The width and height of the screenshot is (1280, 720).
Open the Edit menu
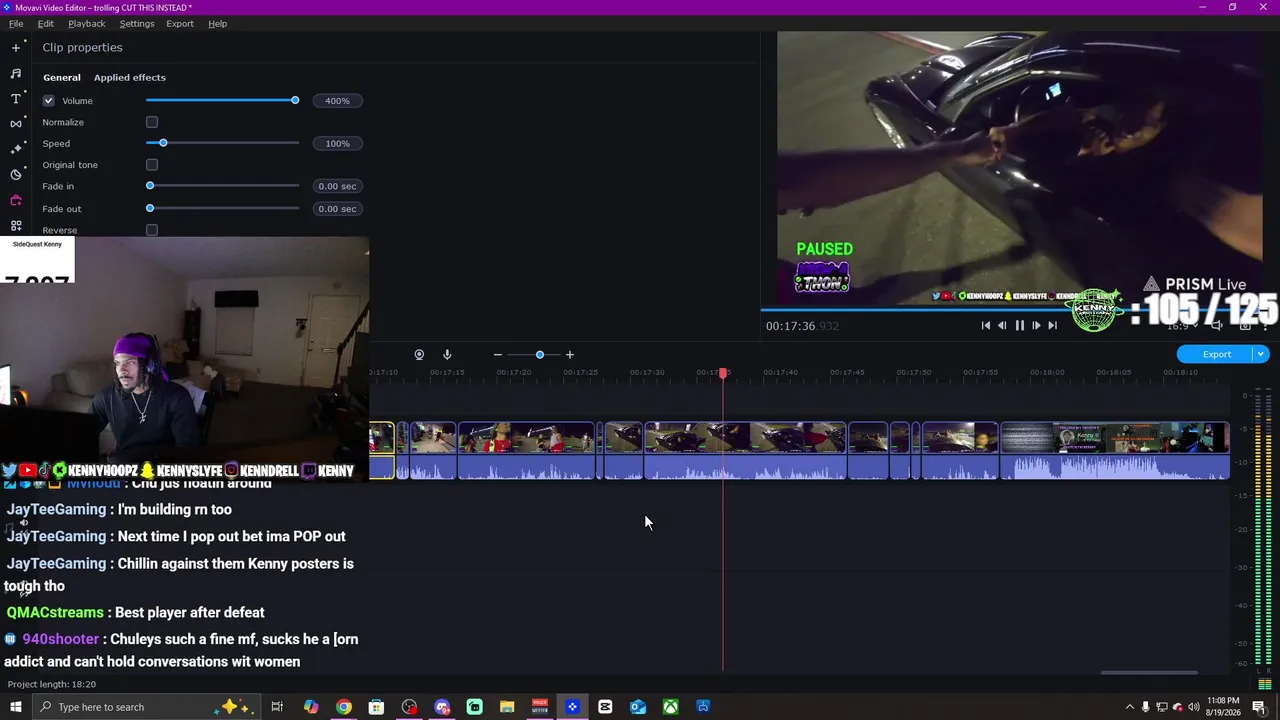[x=46, y=24]
